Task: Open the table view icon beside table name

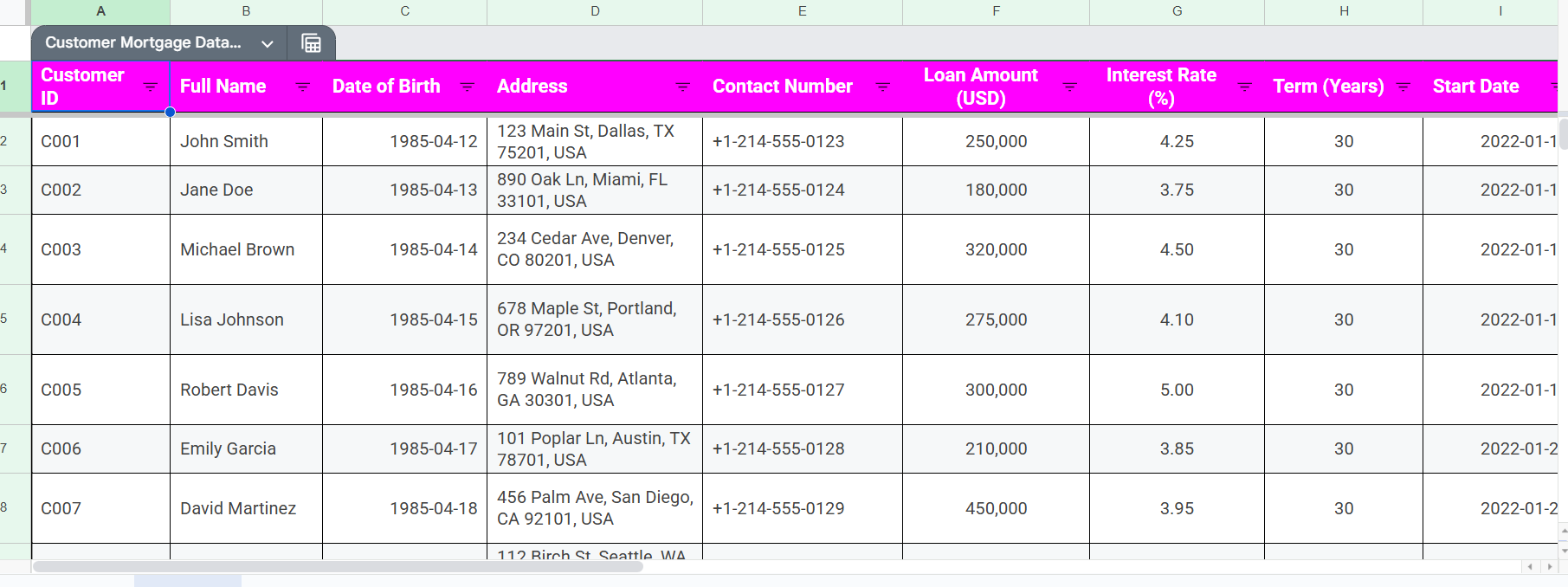Action: (311, 43)
